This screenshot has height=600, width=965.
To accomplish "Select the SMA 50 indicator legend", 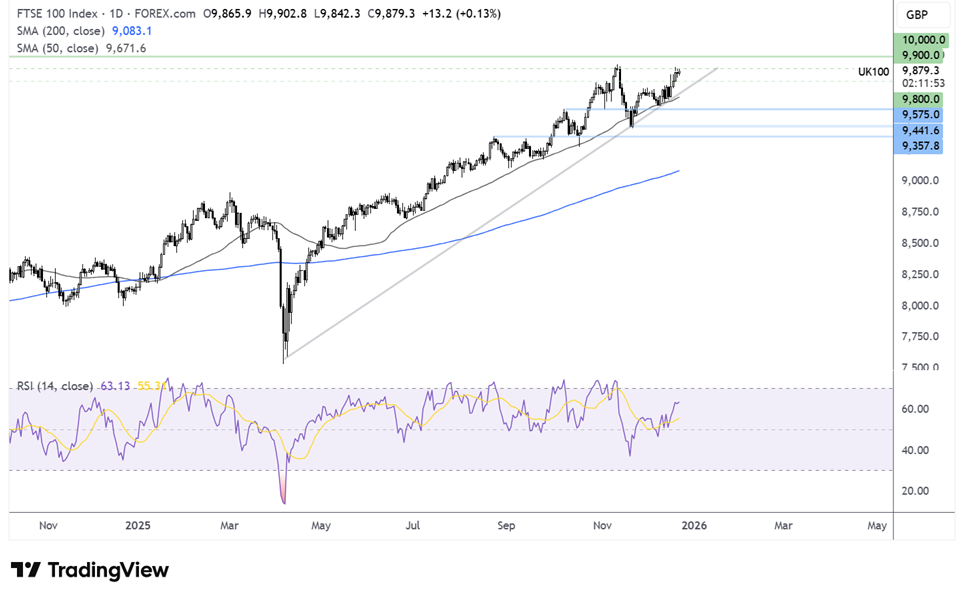I will (58, 48).
